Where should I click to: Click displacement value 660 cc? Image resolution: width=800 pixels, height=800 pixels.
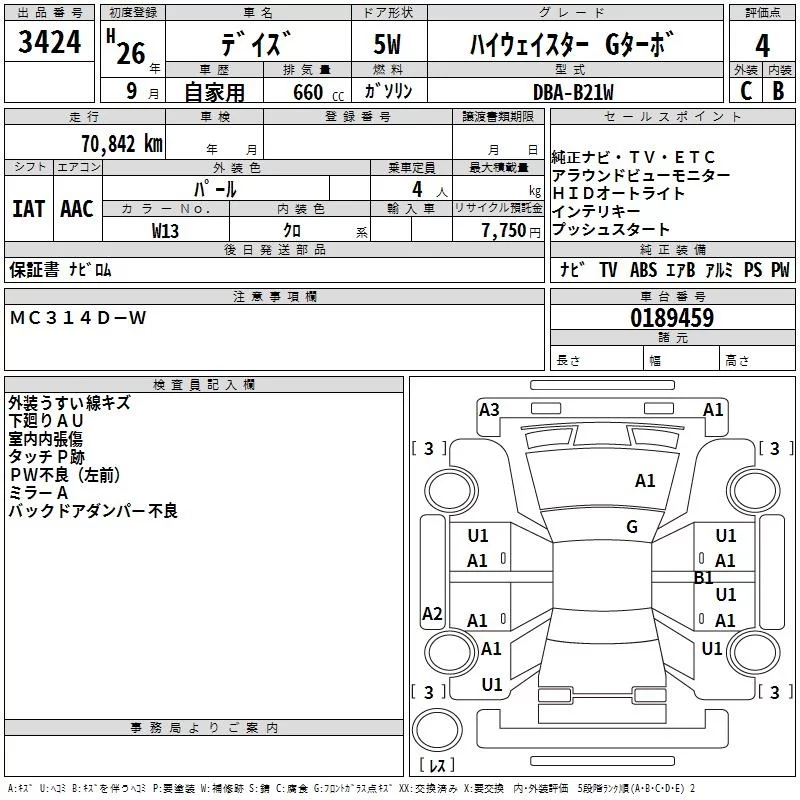[x=318, y=93]
